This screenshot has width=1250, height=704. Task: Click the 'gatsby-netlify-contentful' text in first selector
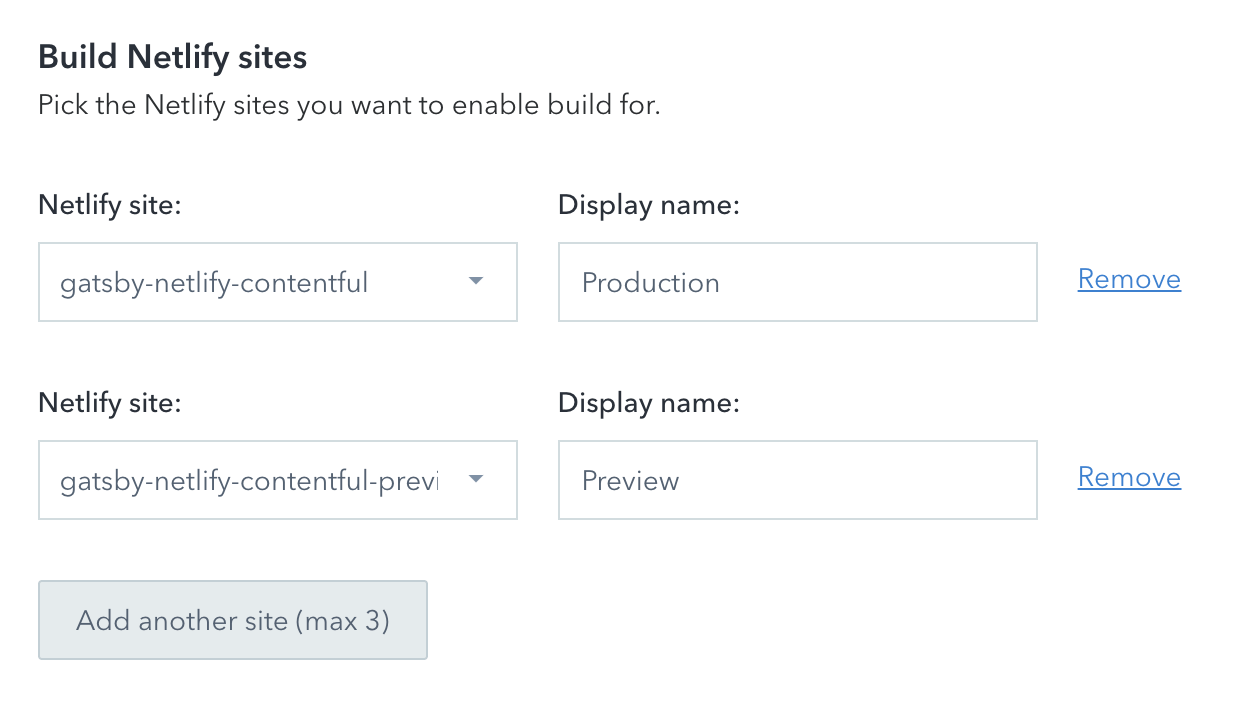pyautogui.click(x=214, y=283)
